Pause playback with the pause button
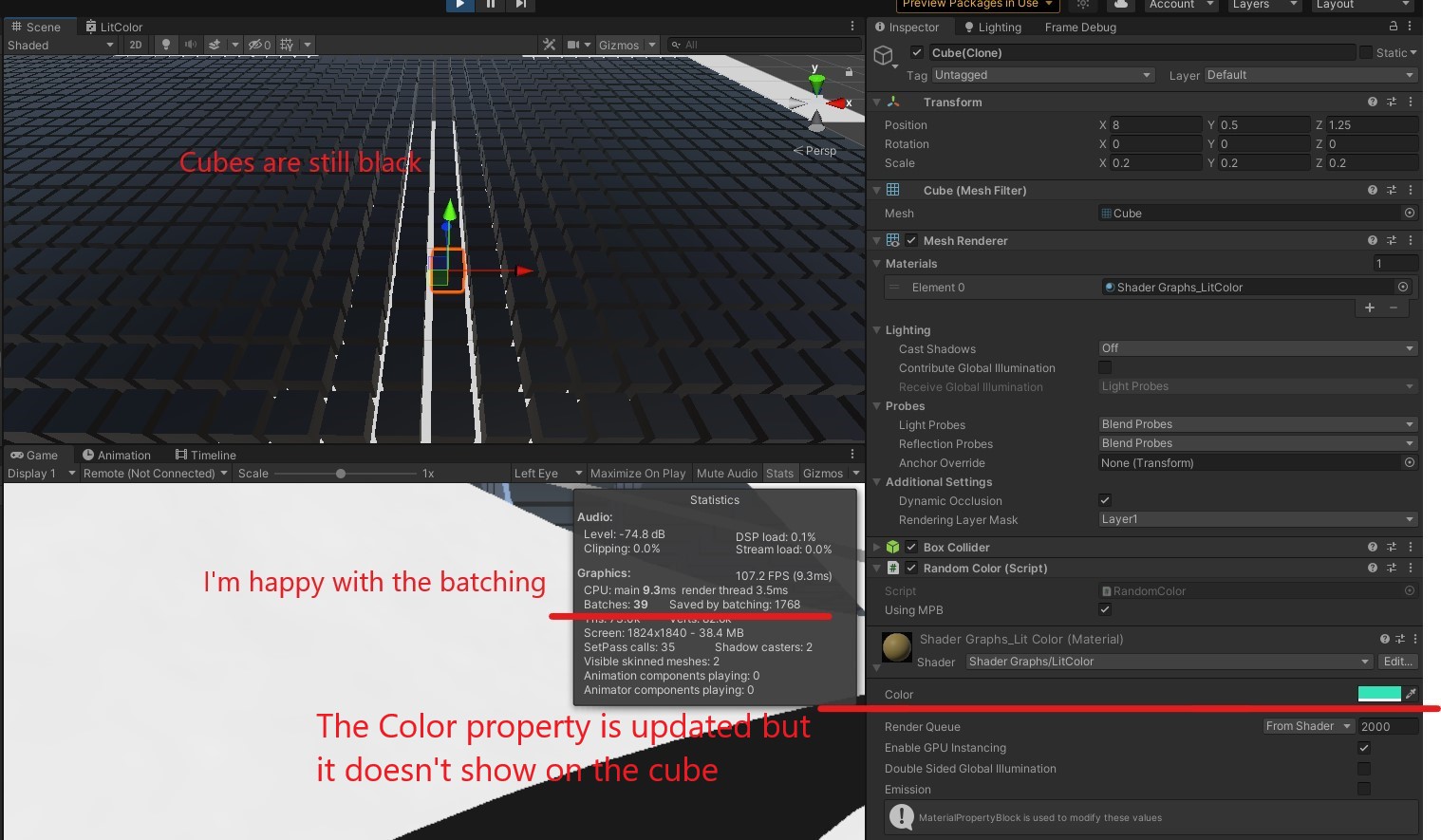This screenshot has width=1441, height=840. pyautogui.click(x=490, y=5)
